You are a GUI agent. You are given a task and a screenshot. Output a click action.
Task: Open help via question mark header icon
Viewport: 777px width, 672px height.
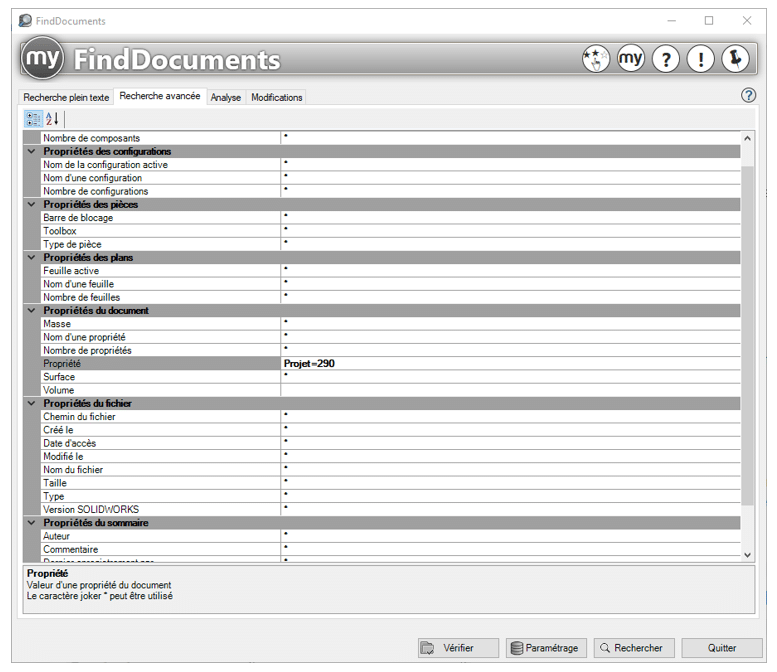[666, 59]
